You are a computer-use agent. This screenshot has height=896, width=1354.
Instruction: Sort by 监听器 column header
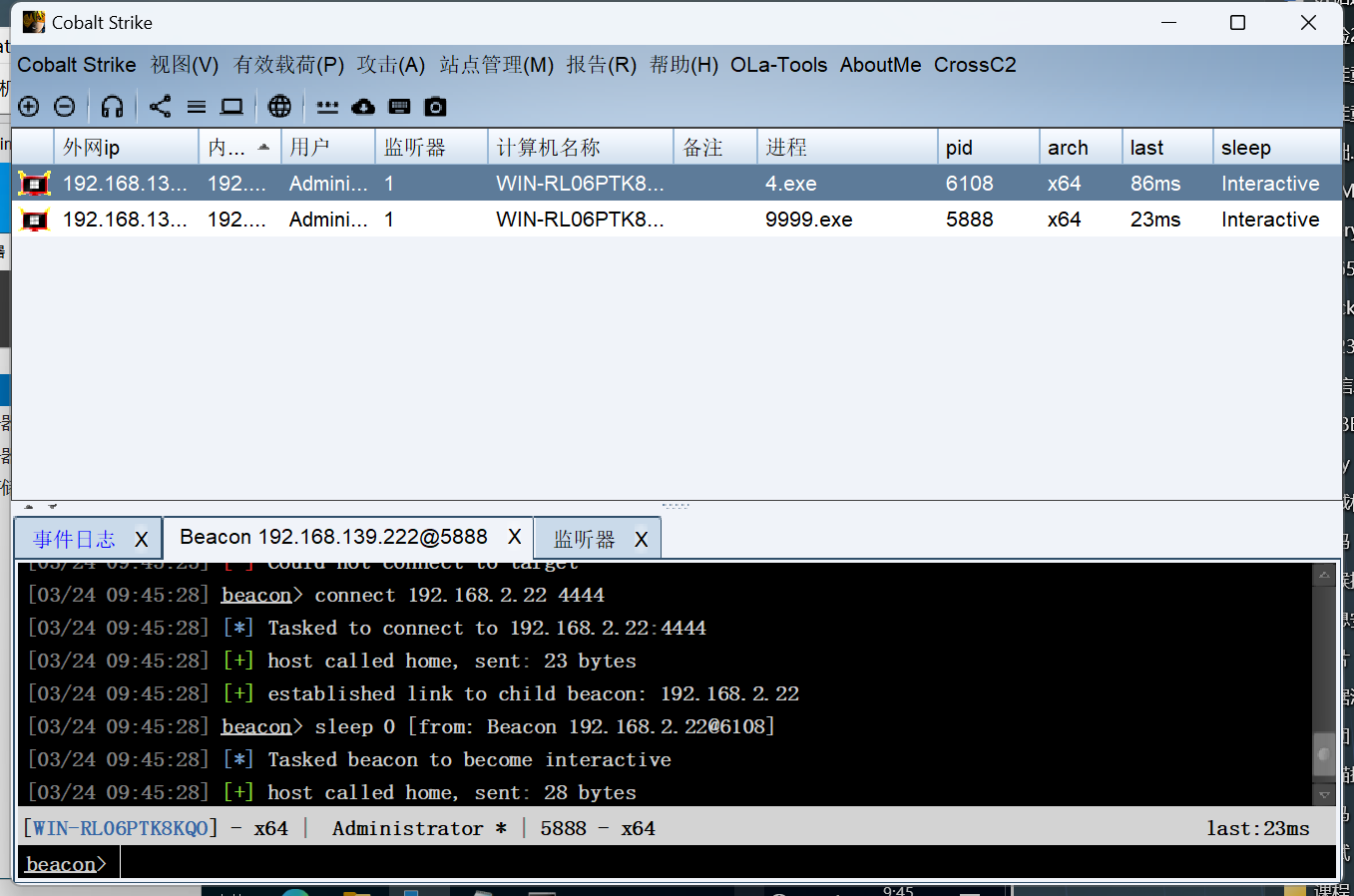(431, 148)
